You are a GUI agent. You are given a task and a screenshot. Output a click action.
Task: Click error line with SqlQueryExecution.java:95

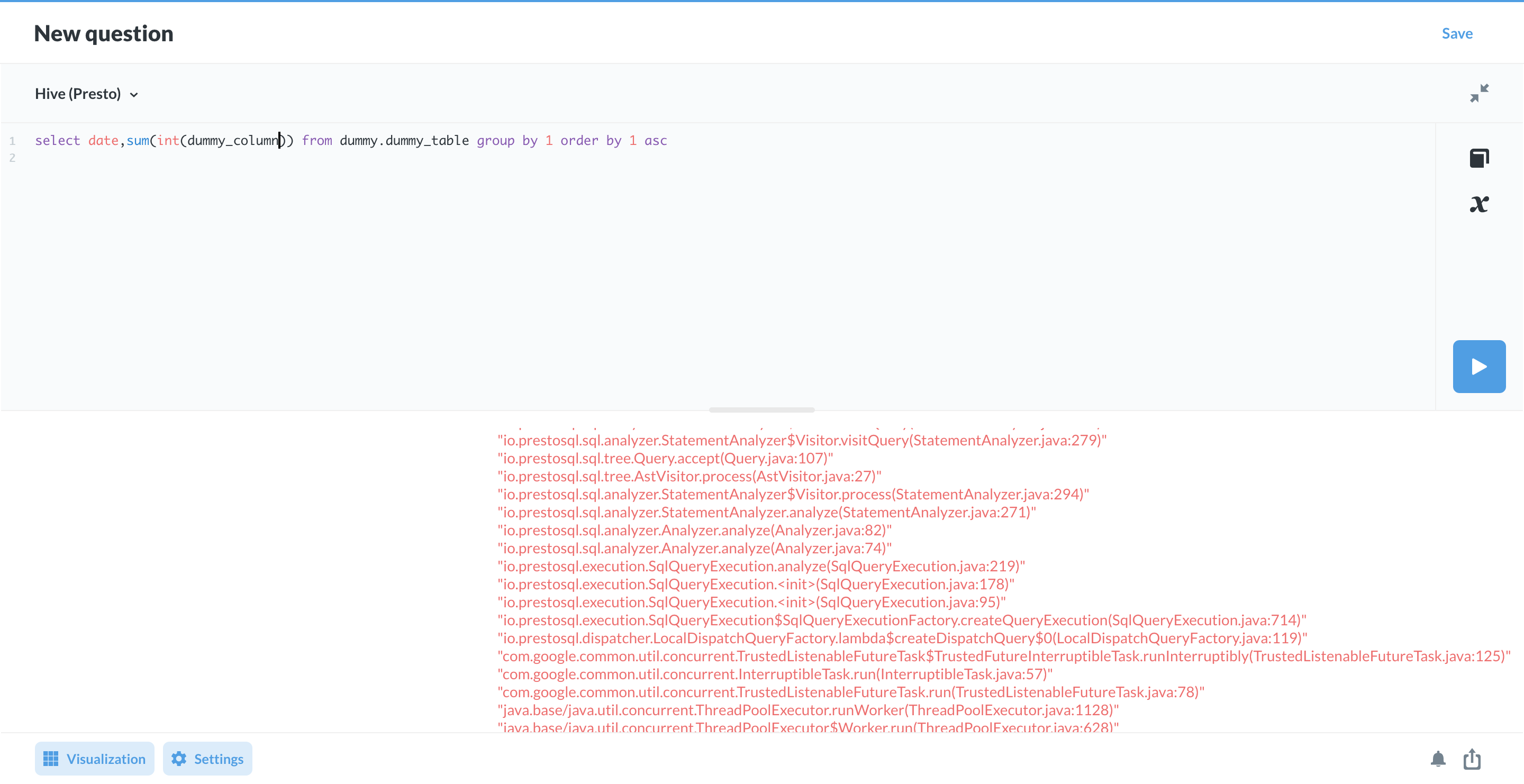[751, 602]
